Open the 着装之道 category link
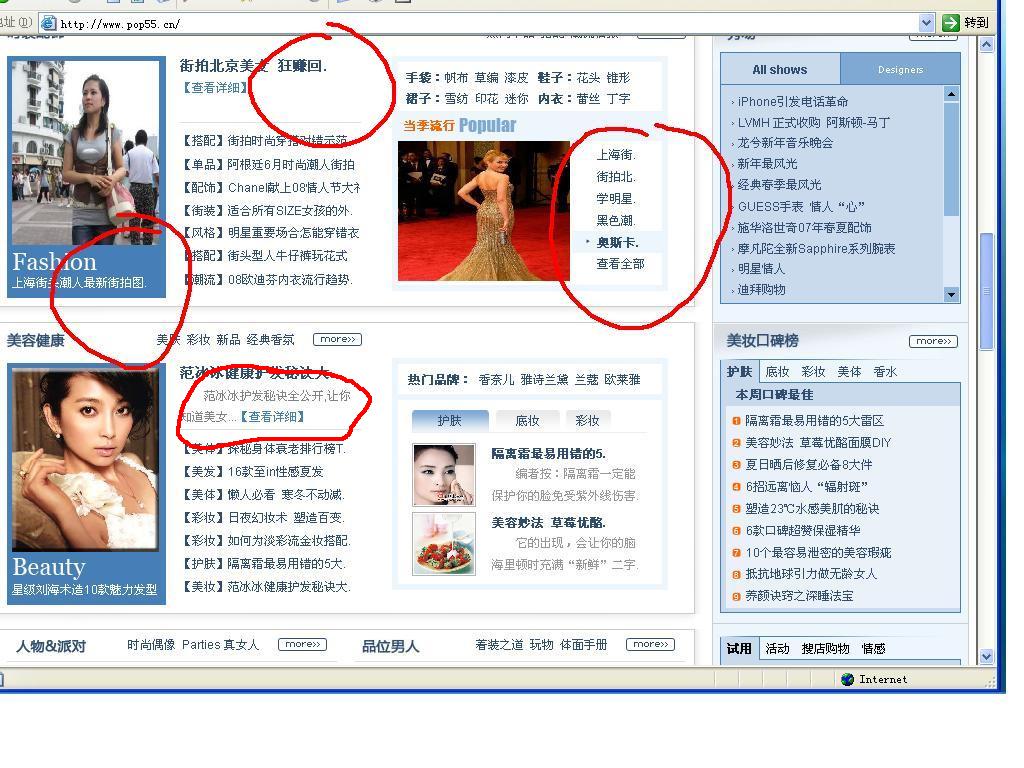Viewport: 1024px width, 768px height. 500,645
